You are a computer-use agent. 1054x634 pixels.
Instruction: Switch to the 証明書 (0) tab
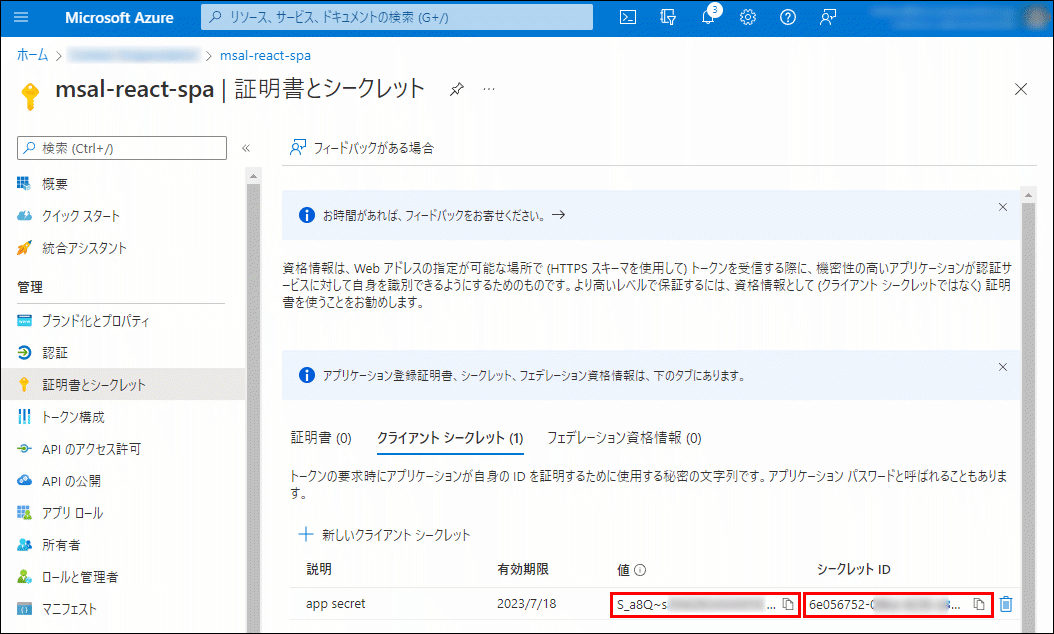(321, 438)
